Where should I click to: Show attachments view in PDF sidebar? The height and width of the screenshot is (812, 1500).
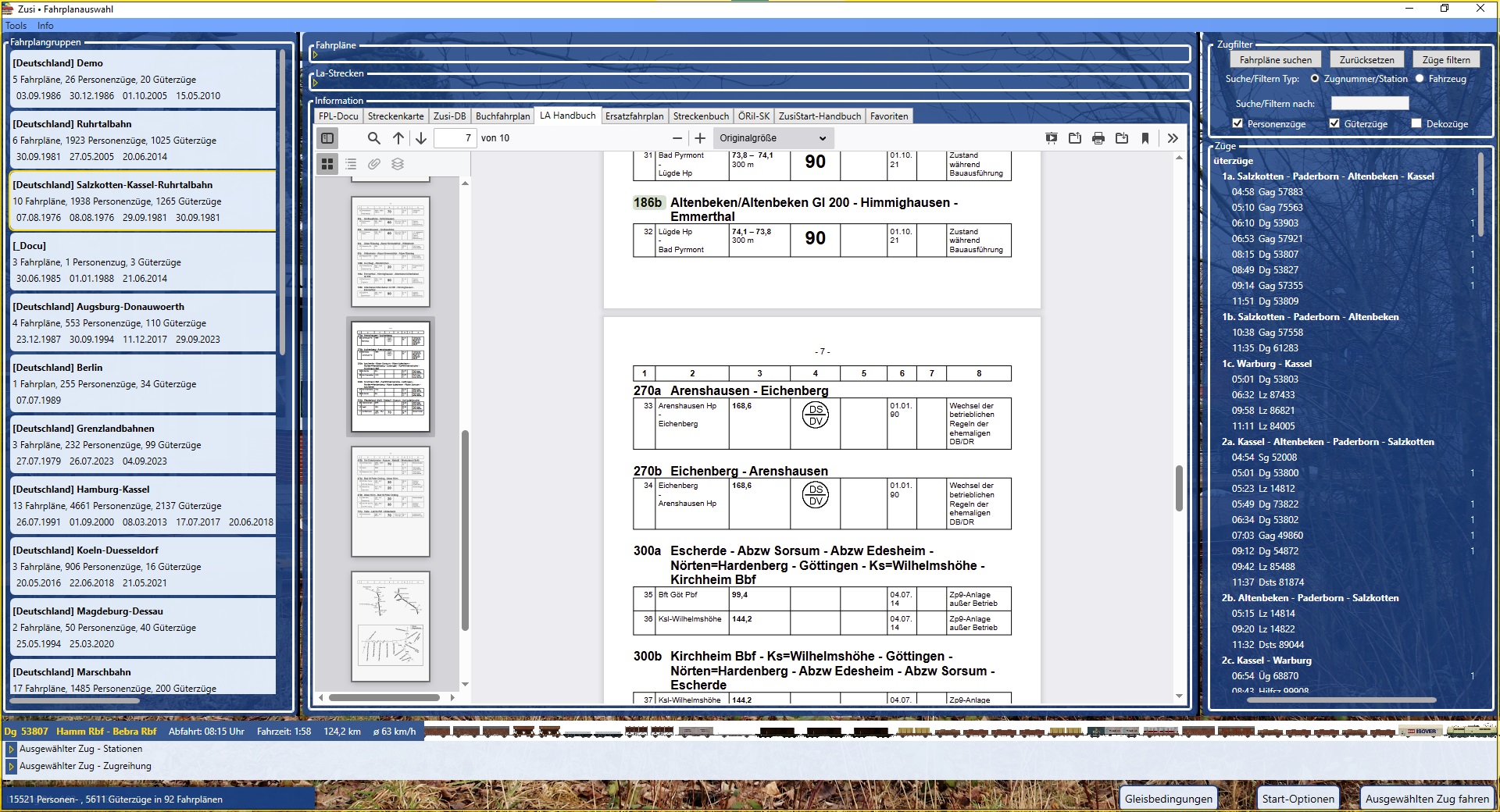pyautogui.click(x=374, y=164)
